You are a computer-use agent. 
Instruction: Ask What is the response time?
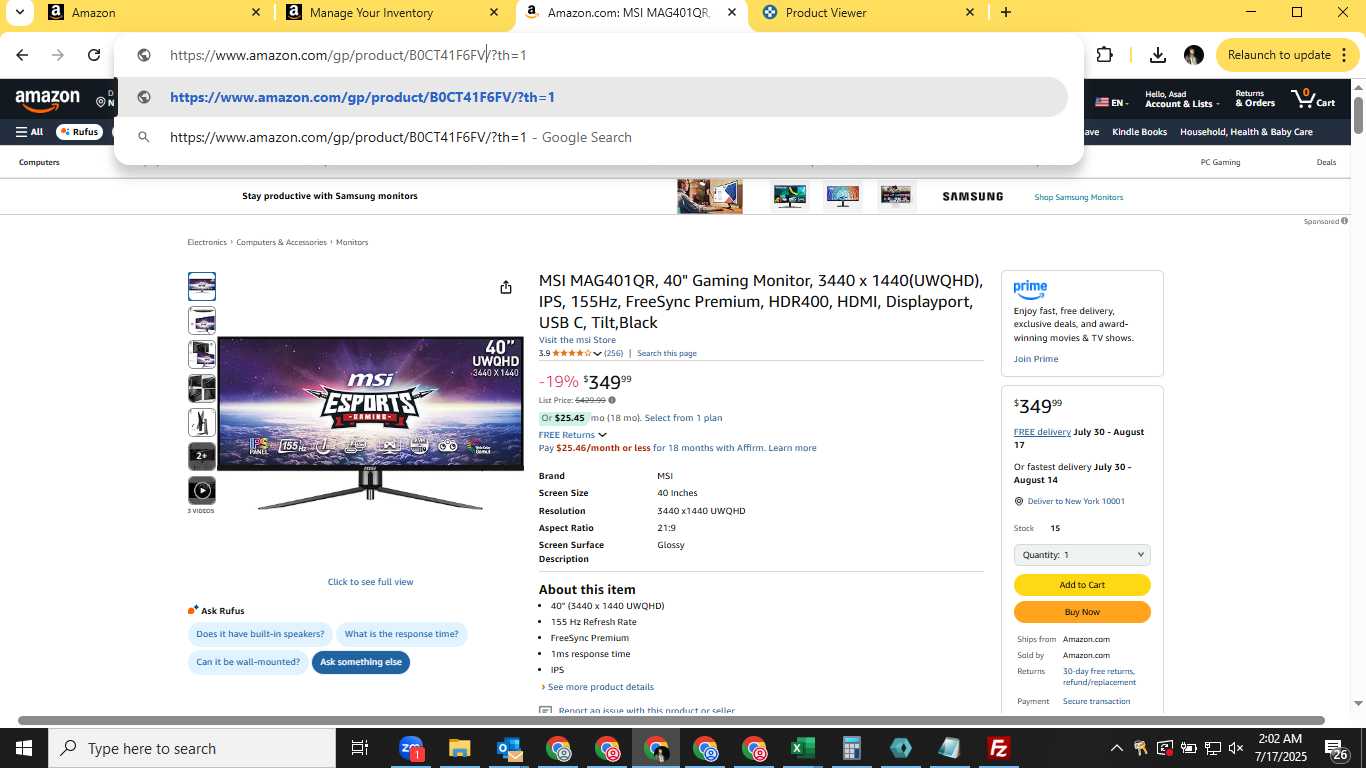pos(401,634)
